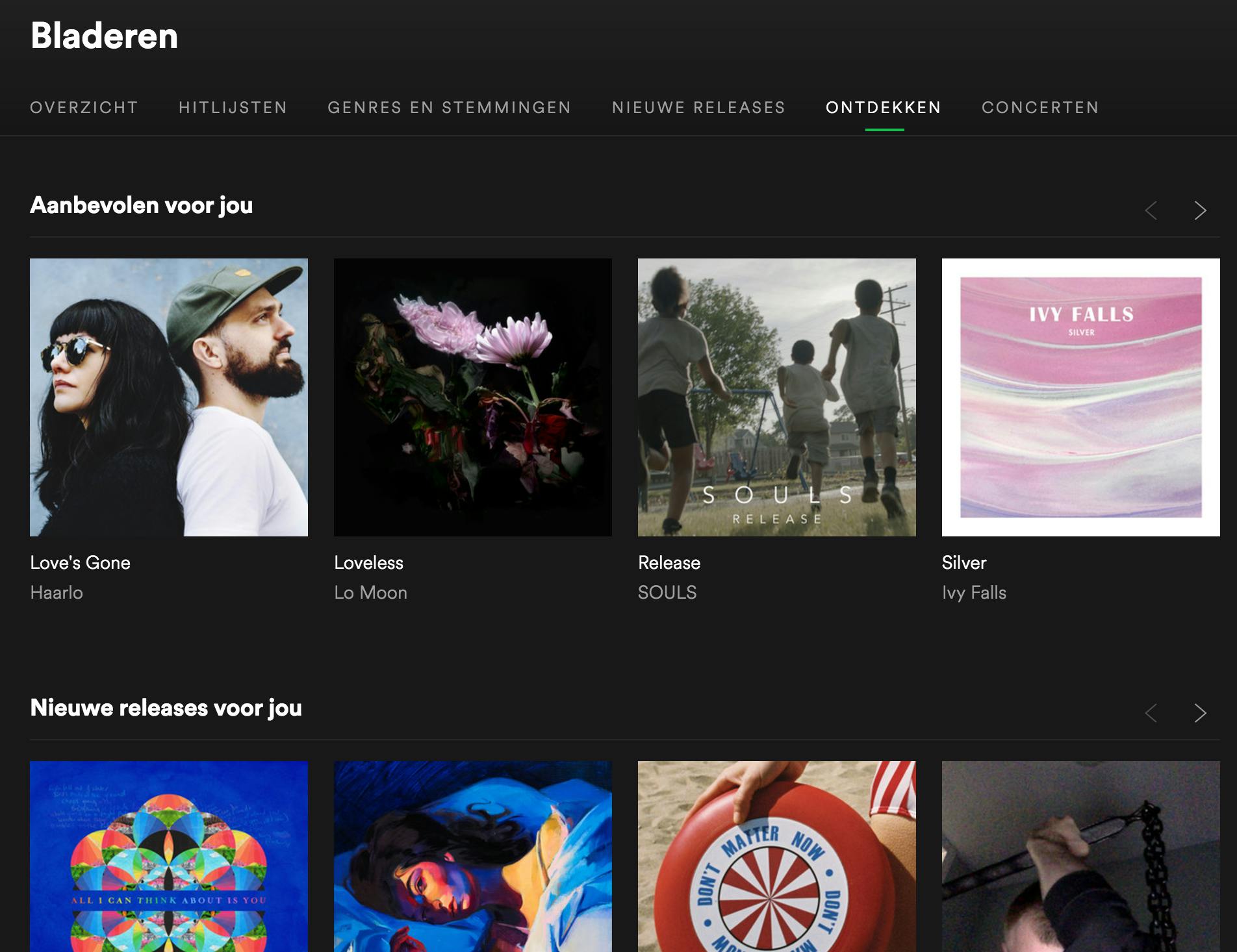The width and height of the screenshot is (1237, 952).
Task: Show previous items in Nieuwe releases voor jou
Action: point(1151,713)
